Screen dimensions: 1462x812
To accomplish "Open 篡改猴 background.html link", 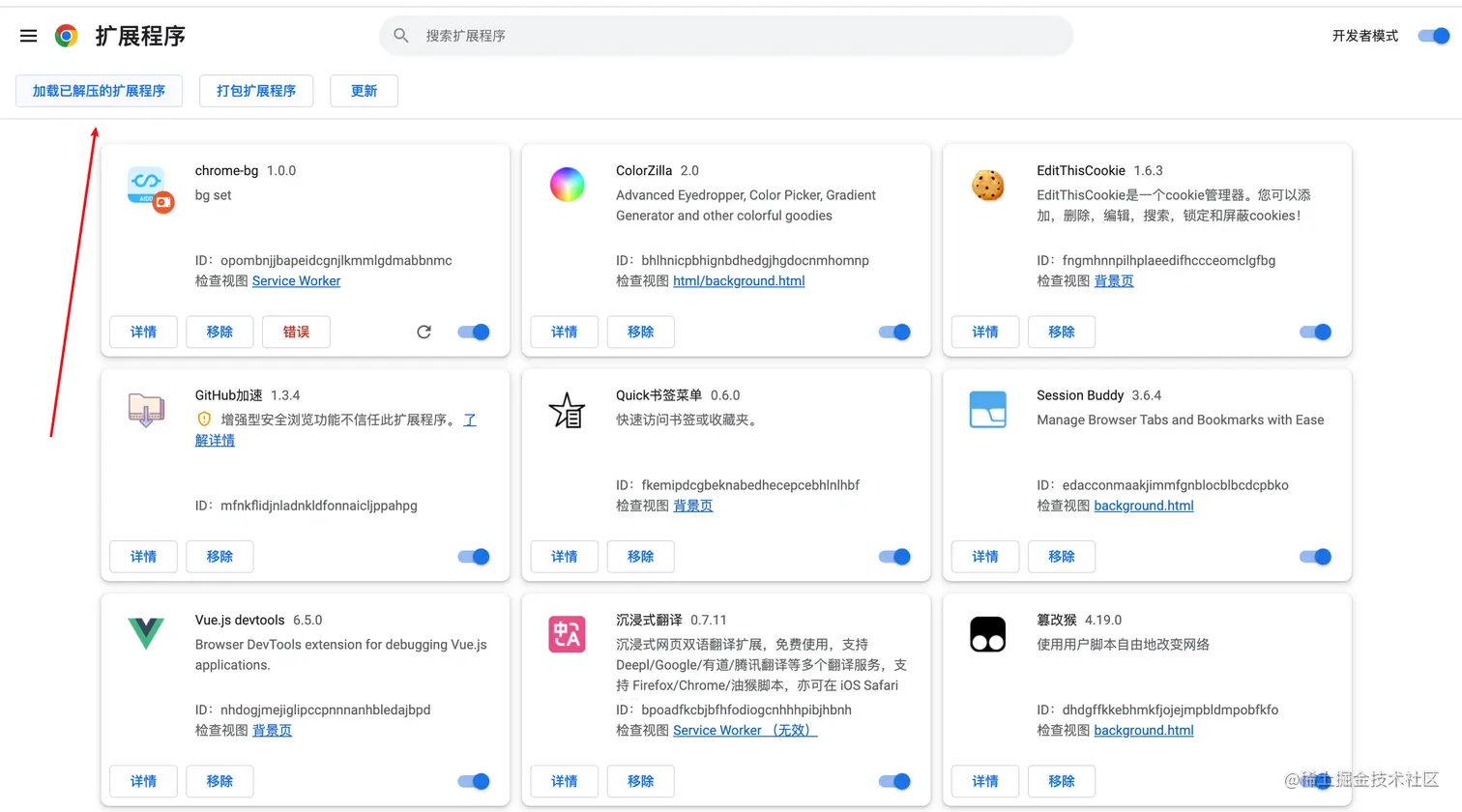I will 1144,731.
